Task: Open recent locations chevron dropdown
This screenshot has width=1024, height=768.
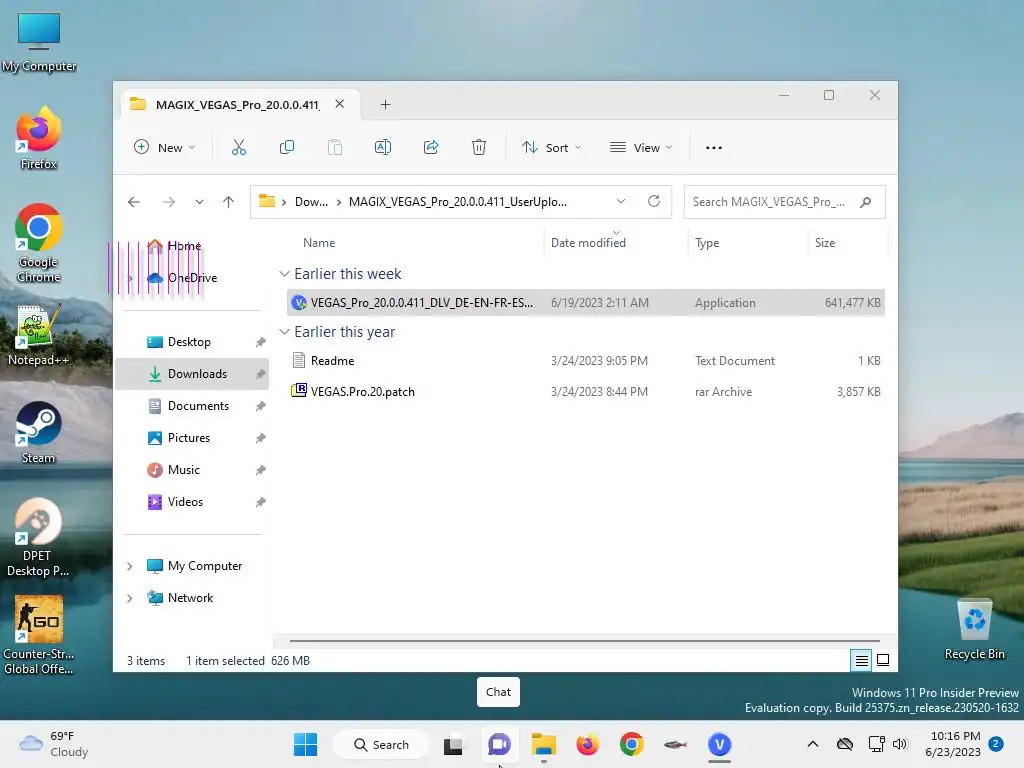Action: click(199, 202)
